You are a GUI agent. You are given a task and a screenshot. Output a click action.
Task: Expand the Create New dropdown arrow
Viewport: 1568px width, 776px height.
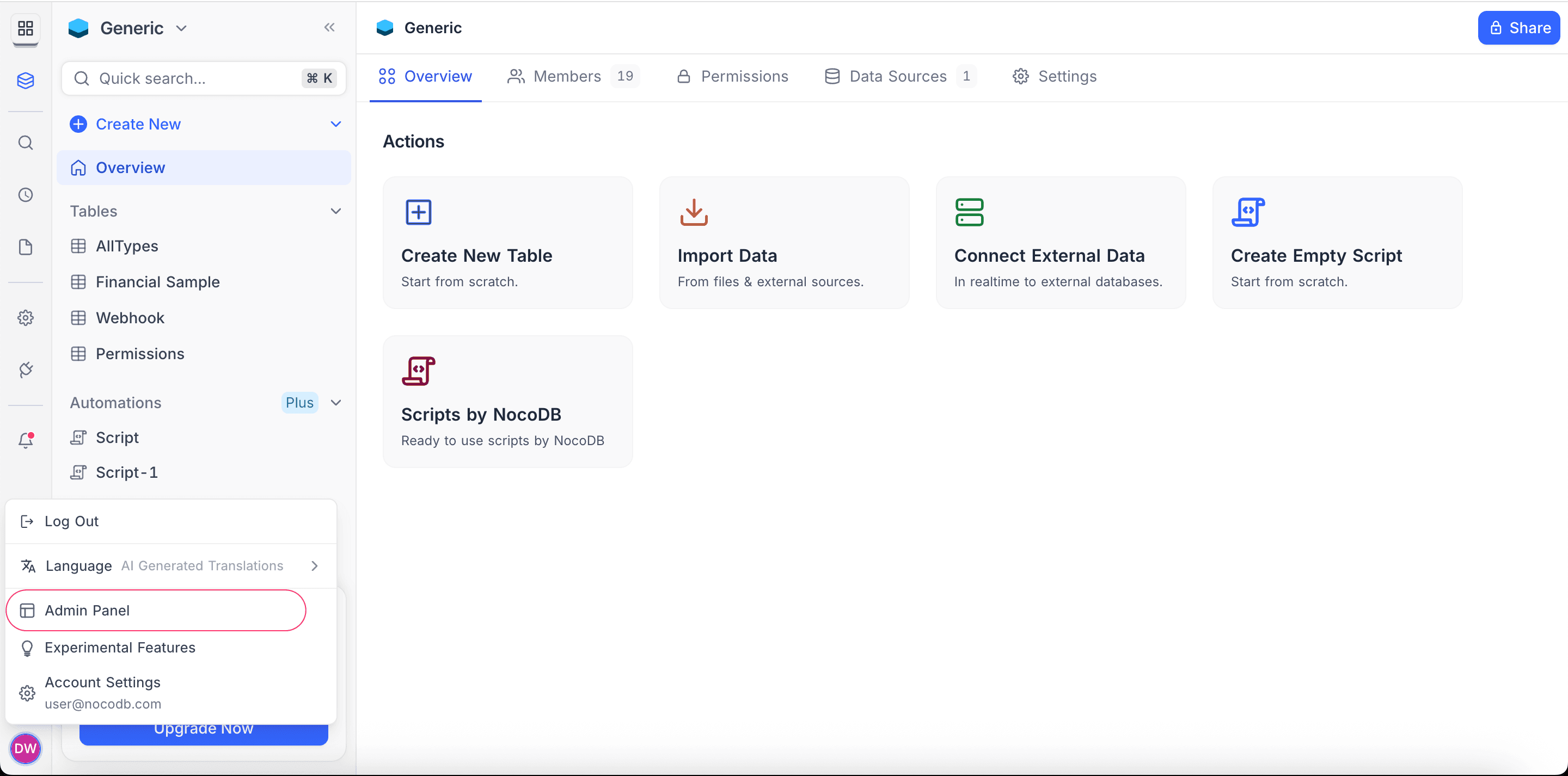pyautogui.click(x=335, y=124)
